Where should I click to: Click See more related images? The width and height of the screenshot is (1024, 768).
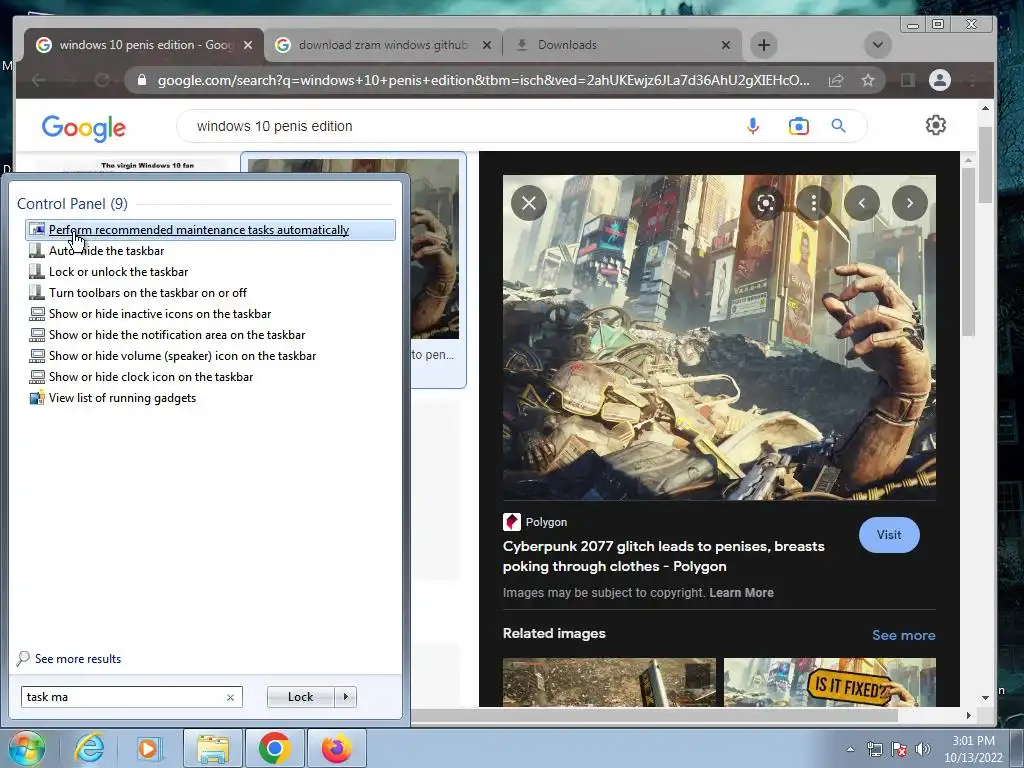tap(903, 635)
